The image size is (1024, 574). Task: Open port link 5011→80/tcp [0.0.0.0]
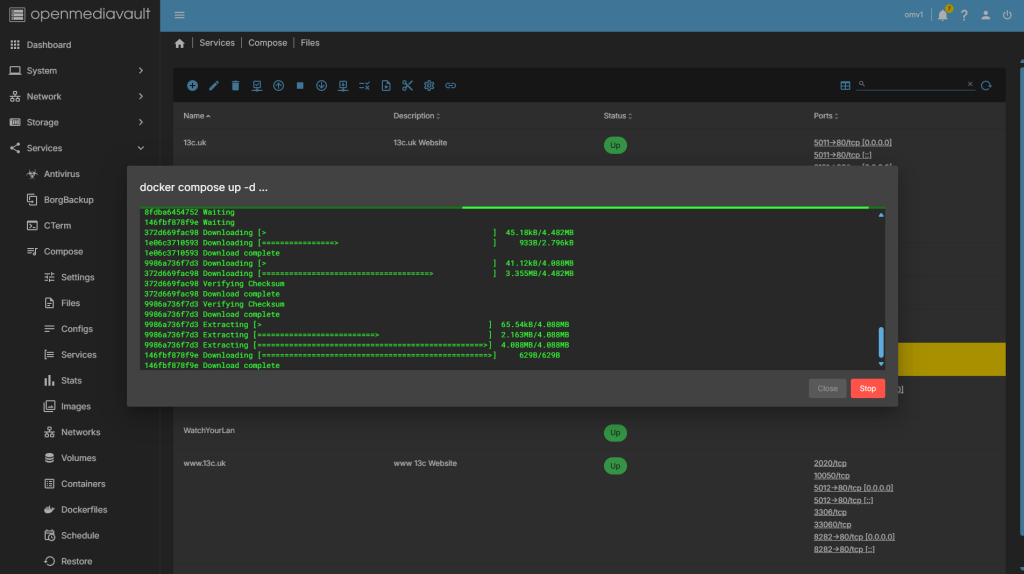852,142
